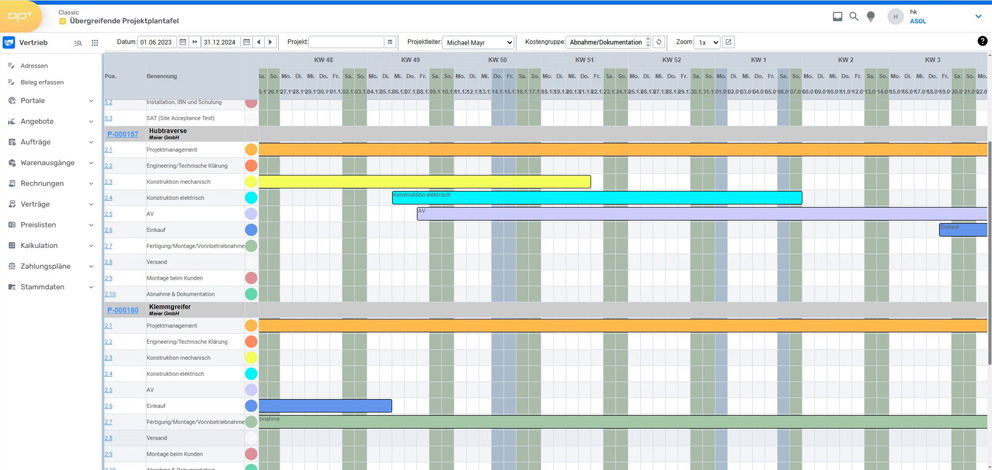
Task: Click the ap+ application logo
Action: 20,17
